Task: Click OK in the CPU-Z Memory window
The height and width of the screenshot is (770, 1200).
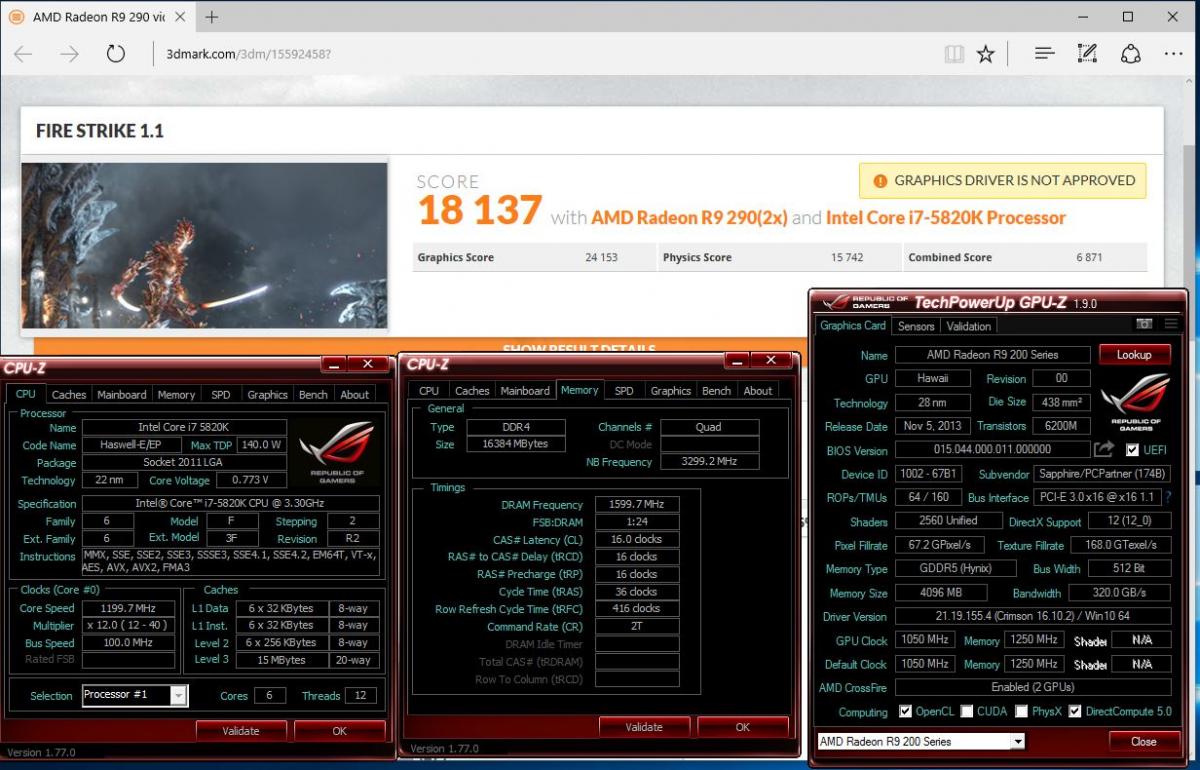Action: coord(743,727)
